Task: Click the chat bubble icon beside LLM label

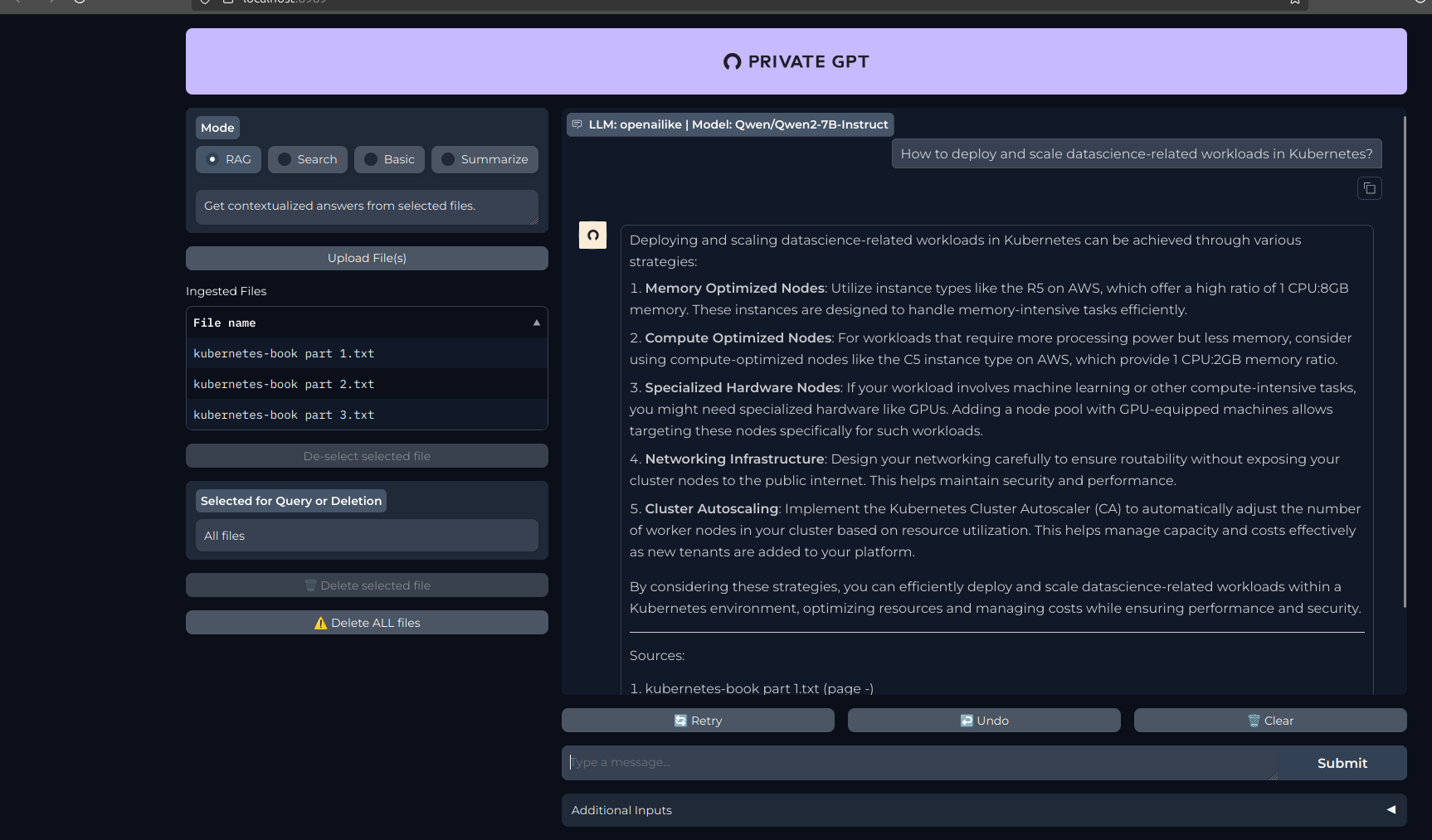Action: [x=577, y=124]
